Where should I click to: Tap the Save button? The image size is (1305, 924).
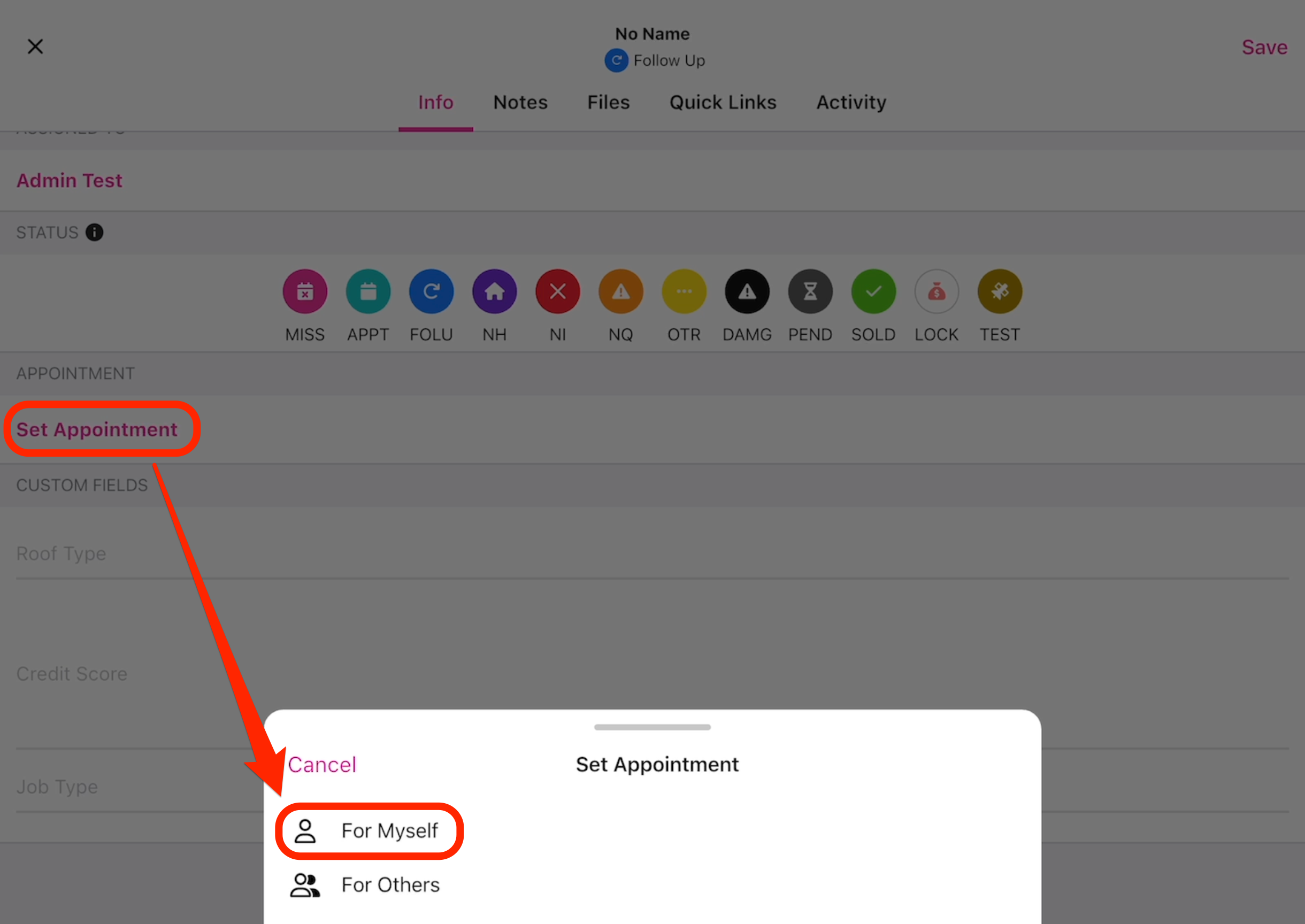pos(1264,47)
